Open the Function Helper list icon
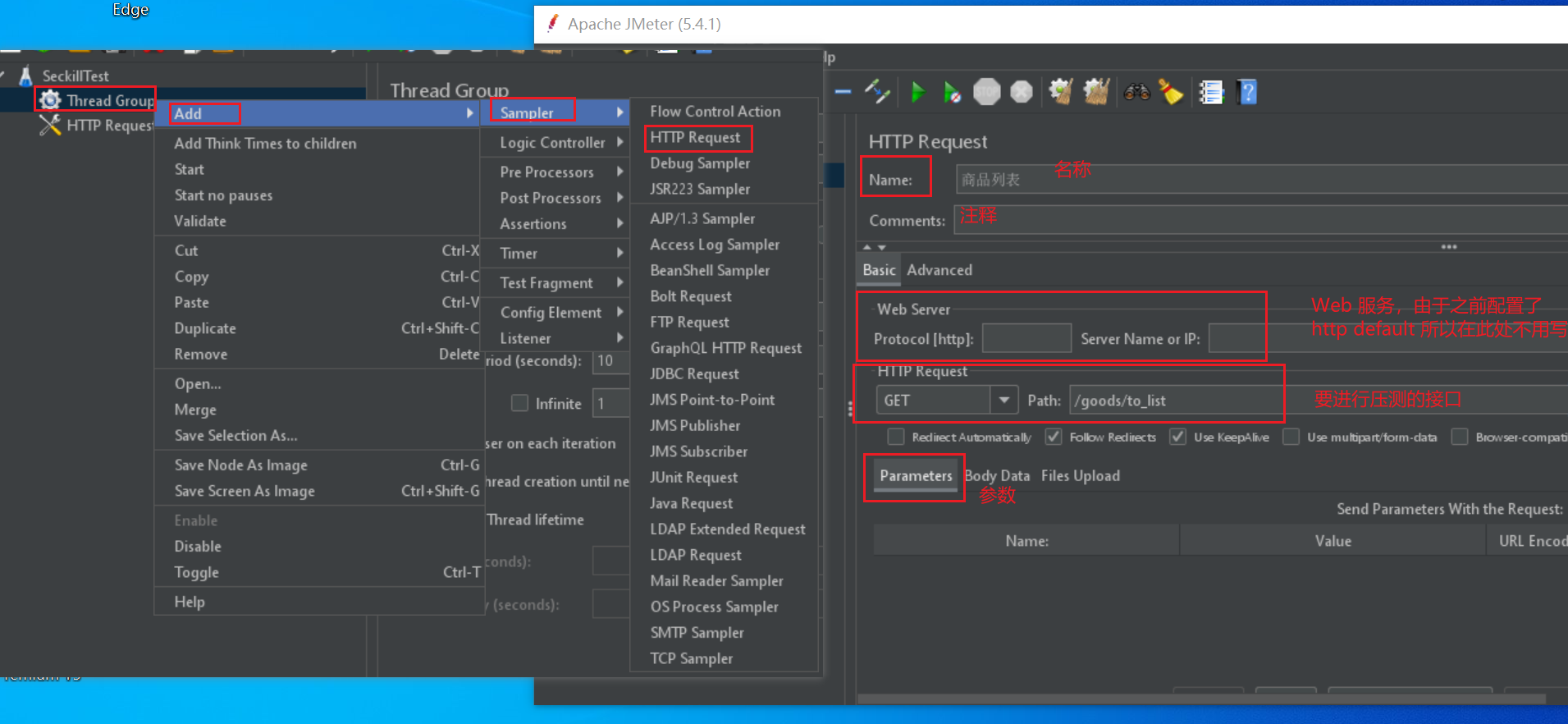The image size is (1568, 724). pyautogui.click(x=1211, y=92)
